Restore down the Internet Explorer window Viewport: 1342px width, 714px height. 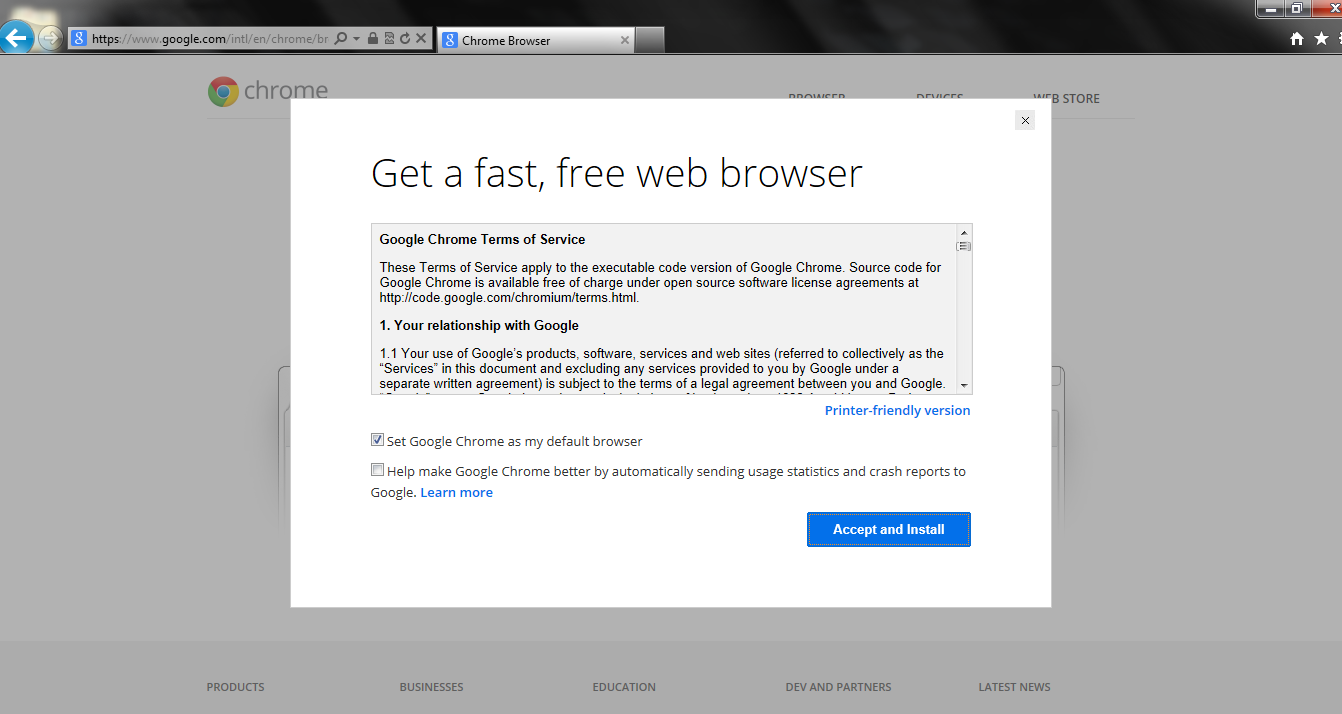(1296, 8)
